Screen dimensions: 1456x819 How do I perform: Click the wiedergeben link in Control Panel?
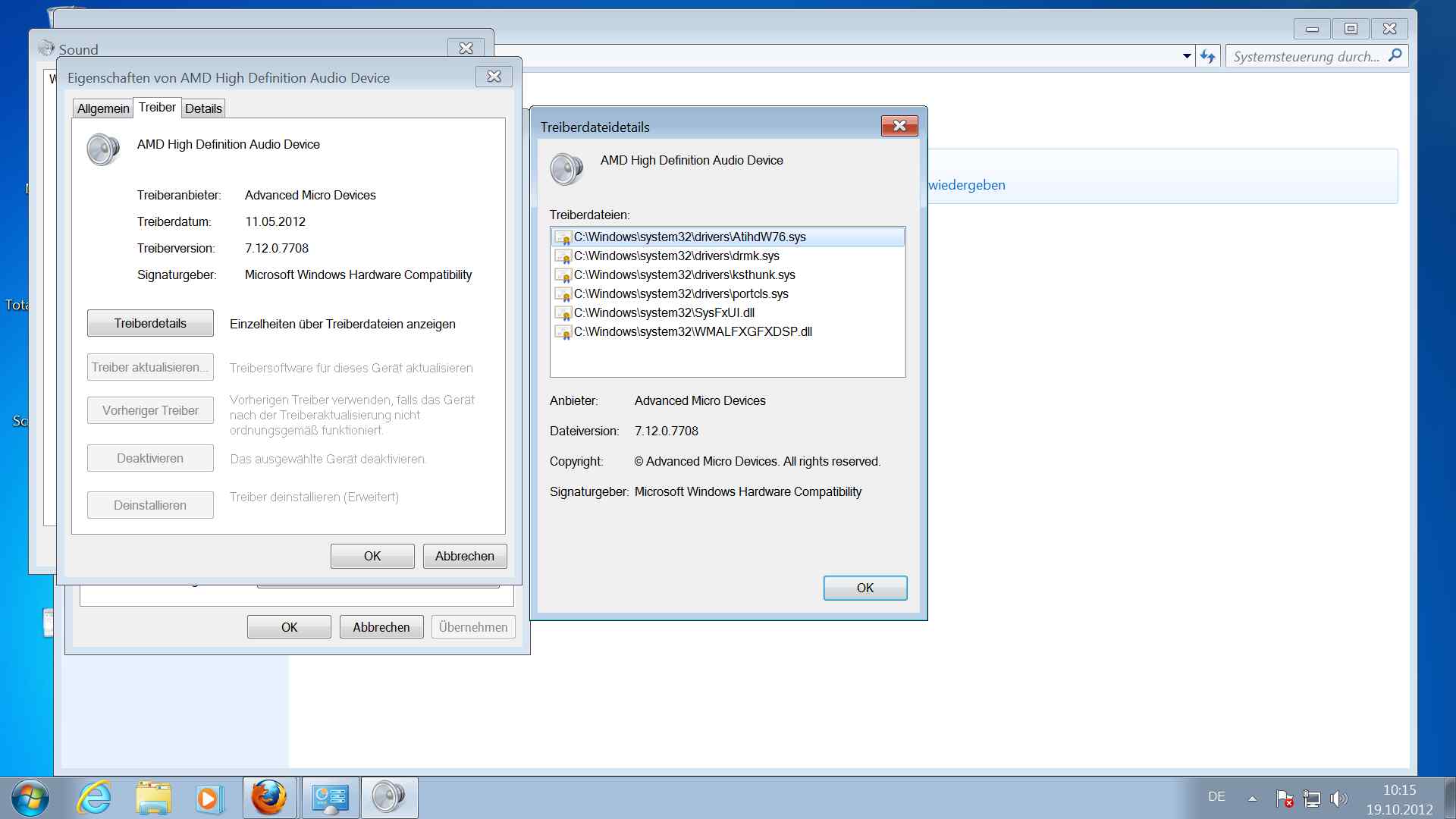tap(967, 185)
